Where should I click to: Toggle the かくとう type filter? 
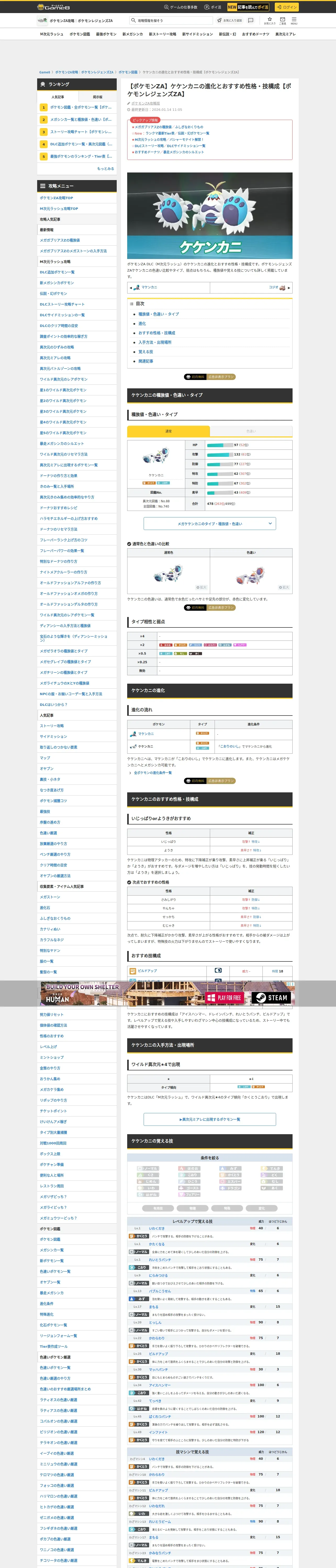coord(231,1175)
